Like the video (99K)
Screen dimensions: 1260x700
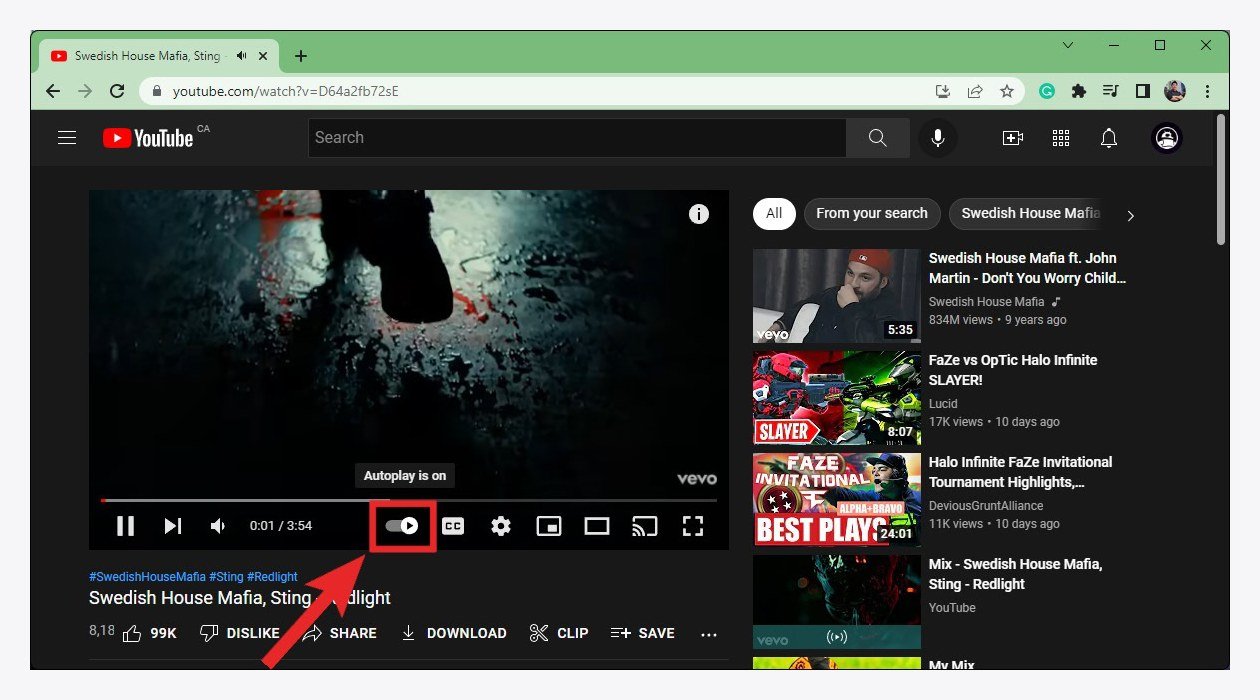tap(149, 633)
